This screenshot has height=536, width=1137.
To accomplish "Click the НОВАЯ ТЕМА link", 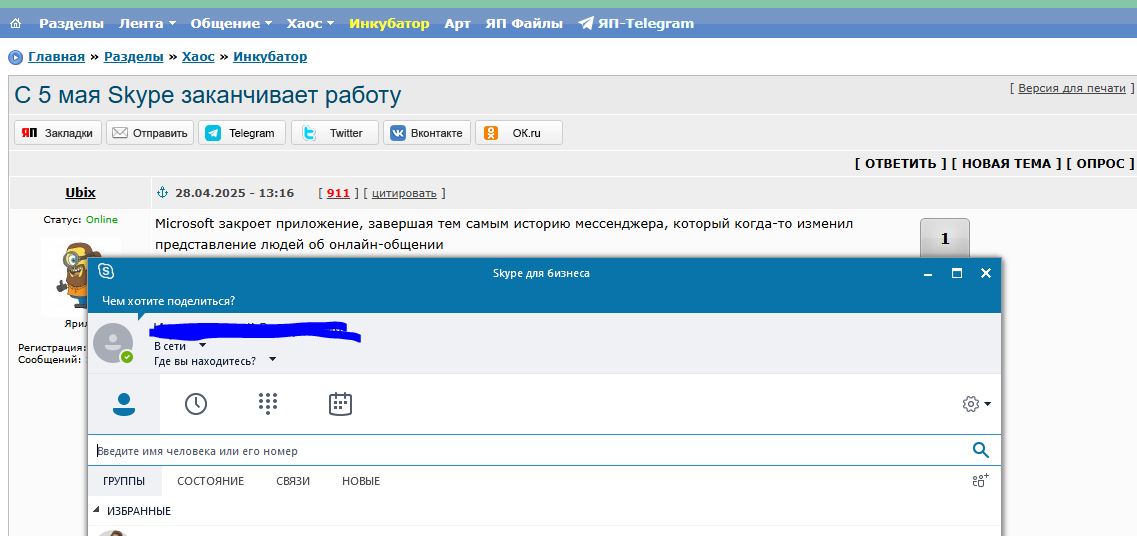I will pos(1006,163).
